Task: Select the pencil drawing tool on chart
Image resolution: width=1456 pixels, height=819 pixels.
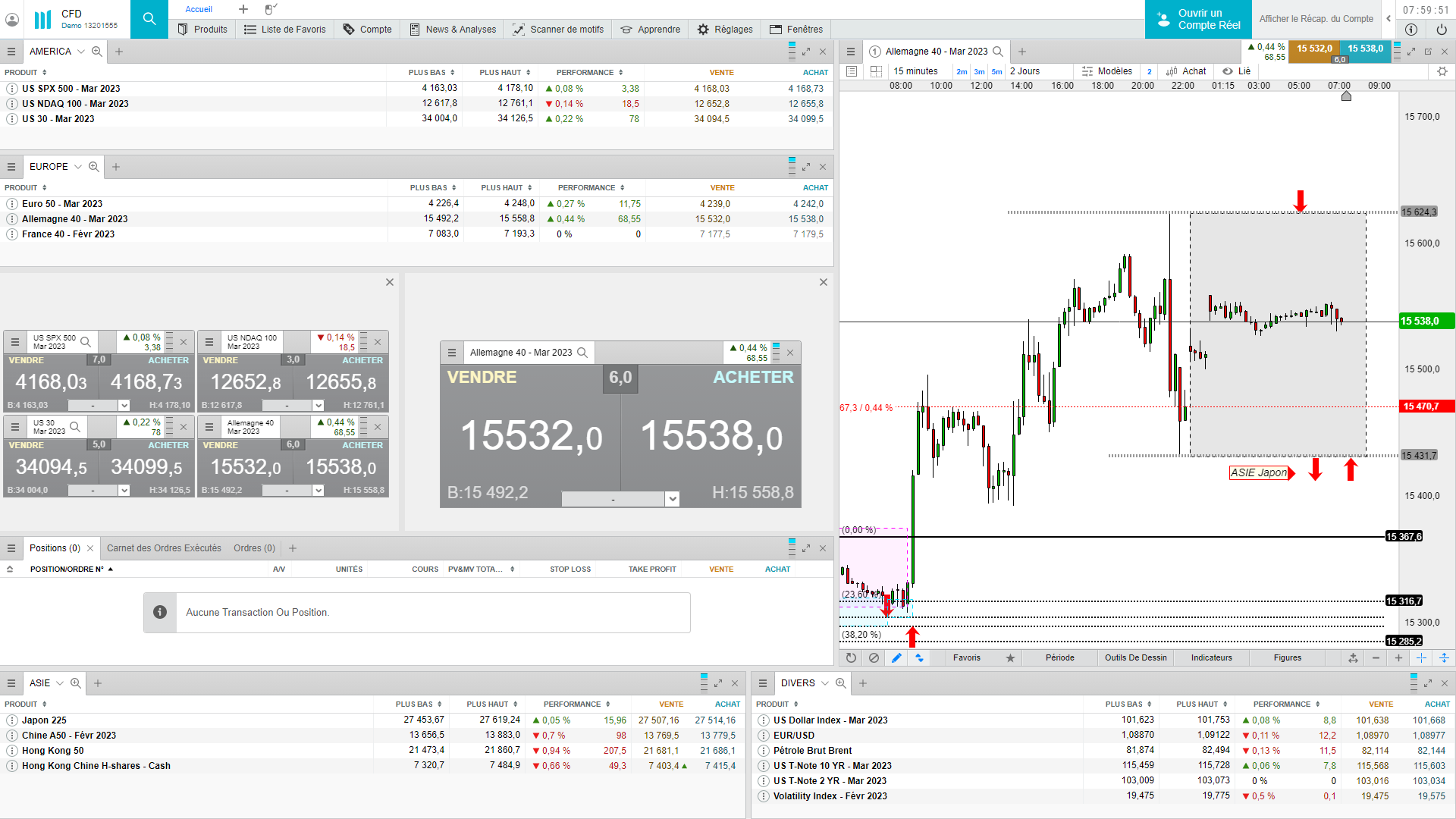Action: (x=896, y=658)
